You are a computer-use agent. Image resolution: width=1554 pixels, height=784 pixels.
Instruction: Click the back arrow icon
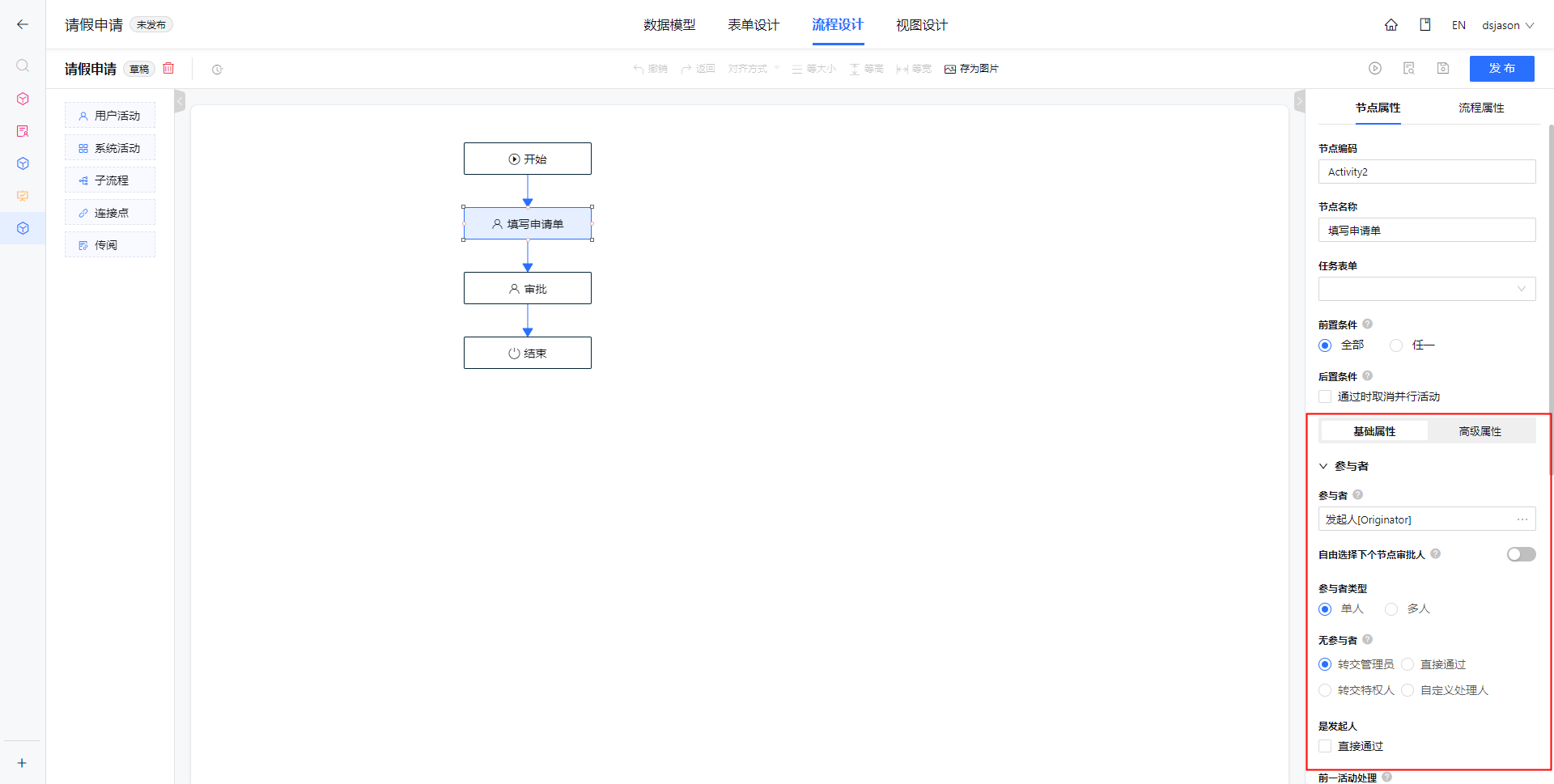pos(23,24)
